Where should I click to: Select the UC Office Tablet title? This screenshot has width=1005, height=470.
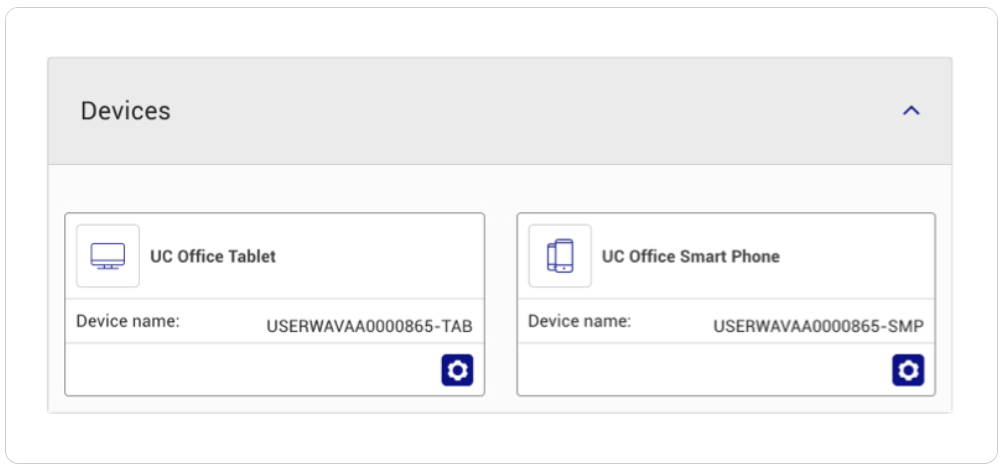pos(213,256)
